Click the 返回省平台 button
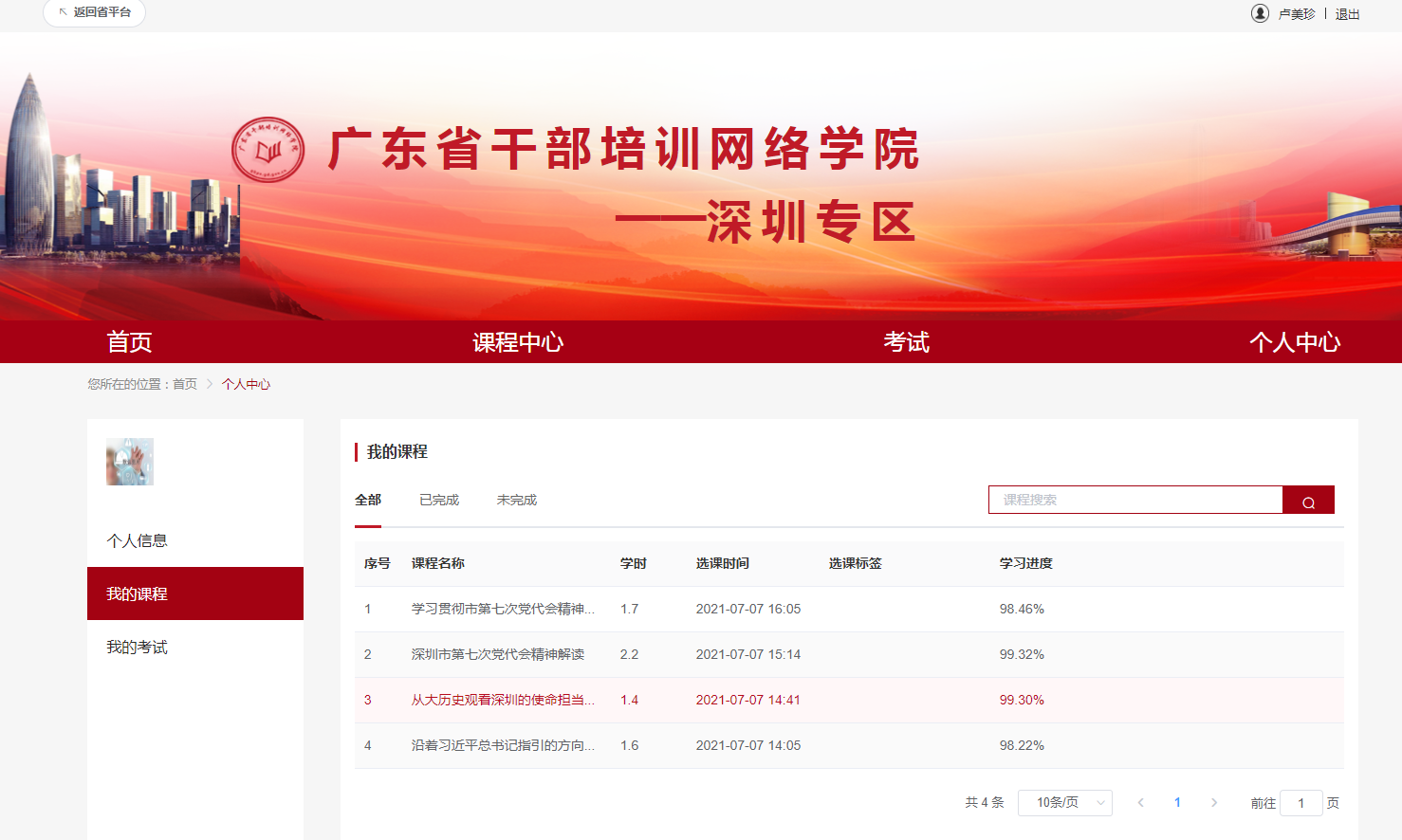Image resolution: width=1402 pixels, height=840 pixels. 94,12
